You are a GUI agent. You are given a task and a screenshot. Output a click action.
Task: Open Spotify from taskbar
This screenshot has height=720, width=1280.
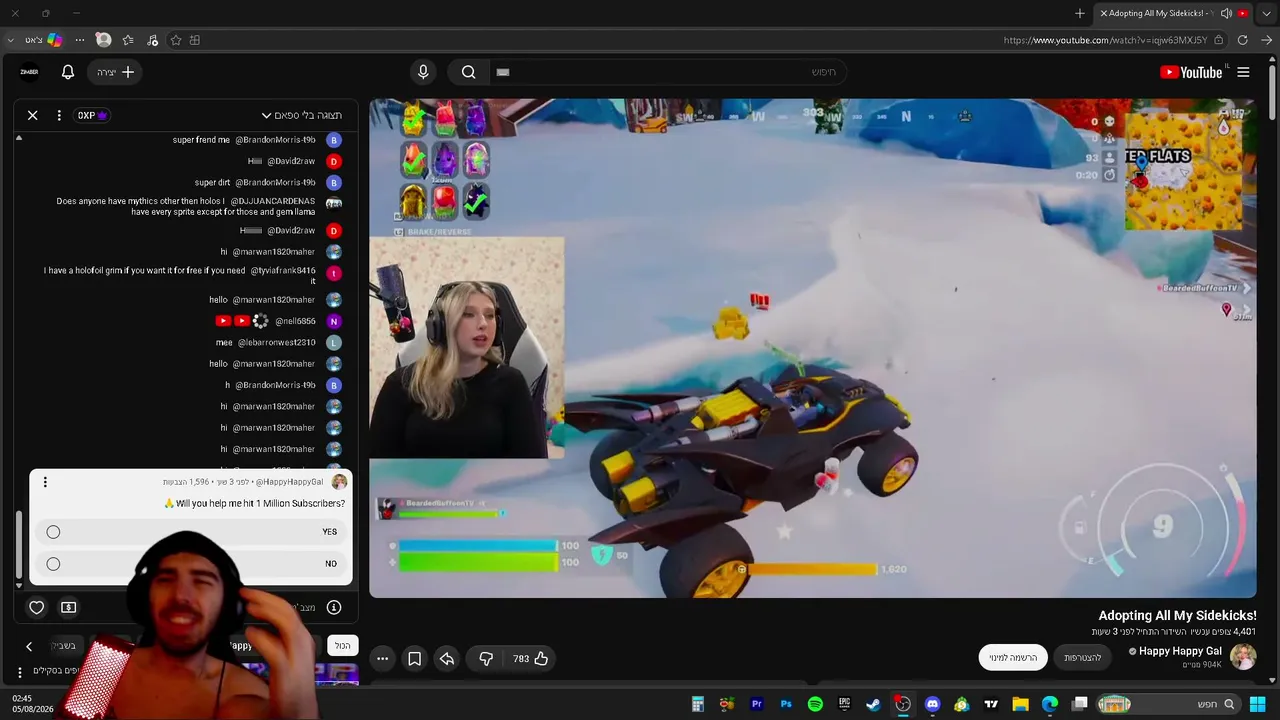(x=815, y=704)
